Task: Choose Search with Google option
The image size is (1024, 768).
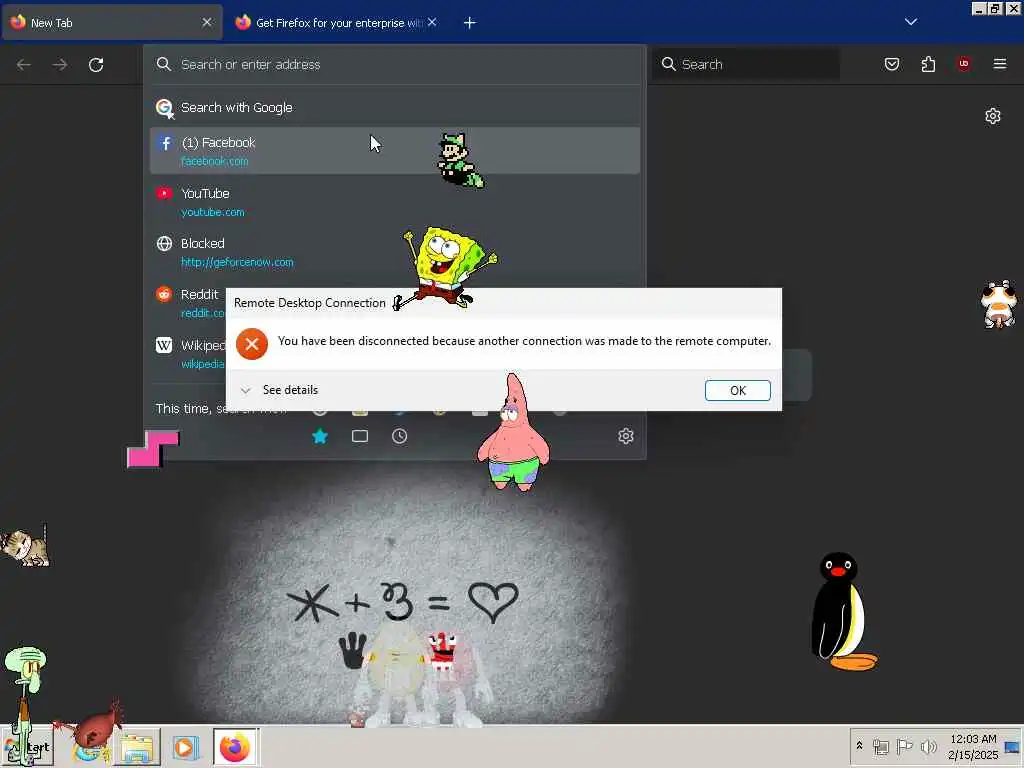Action: pyautogui.click(x=394, y=107)
